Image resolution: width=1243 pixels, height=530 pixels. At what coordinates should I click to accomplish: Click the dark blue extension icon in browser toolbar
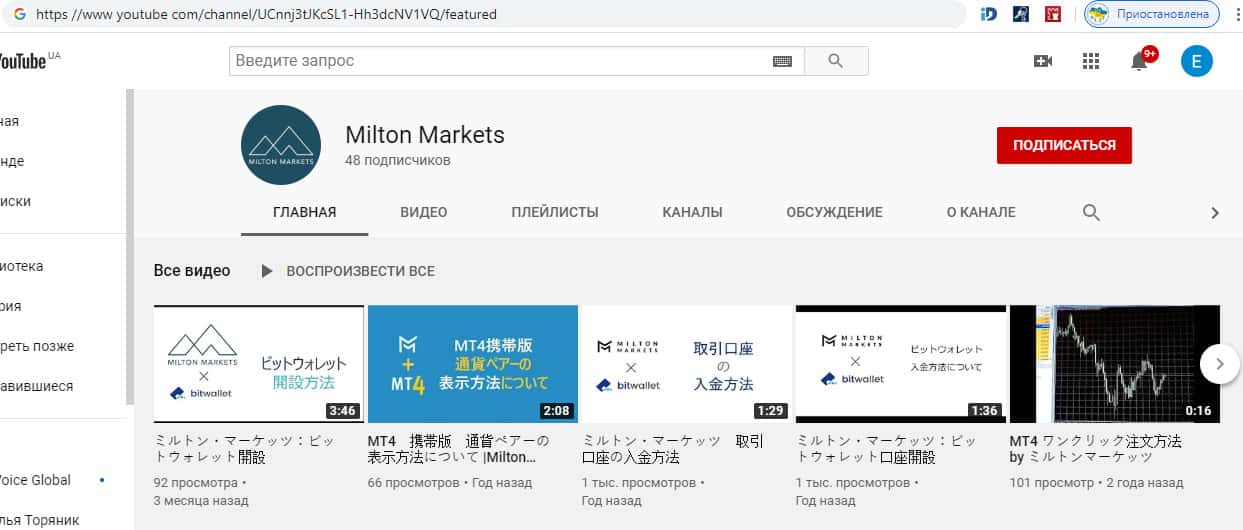tap(1021, 14)
